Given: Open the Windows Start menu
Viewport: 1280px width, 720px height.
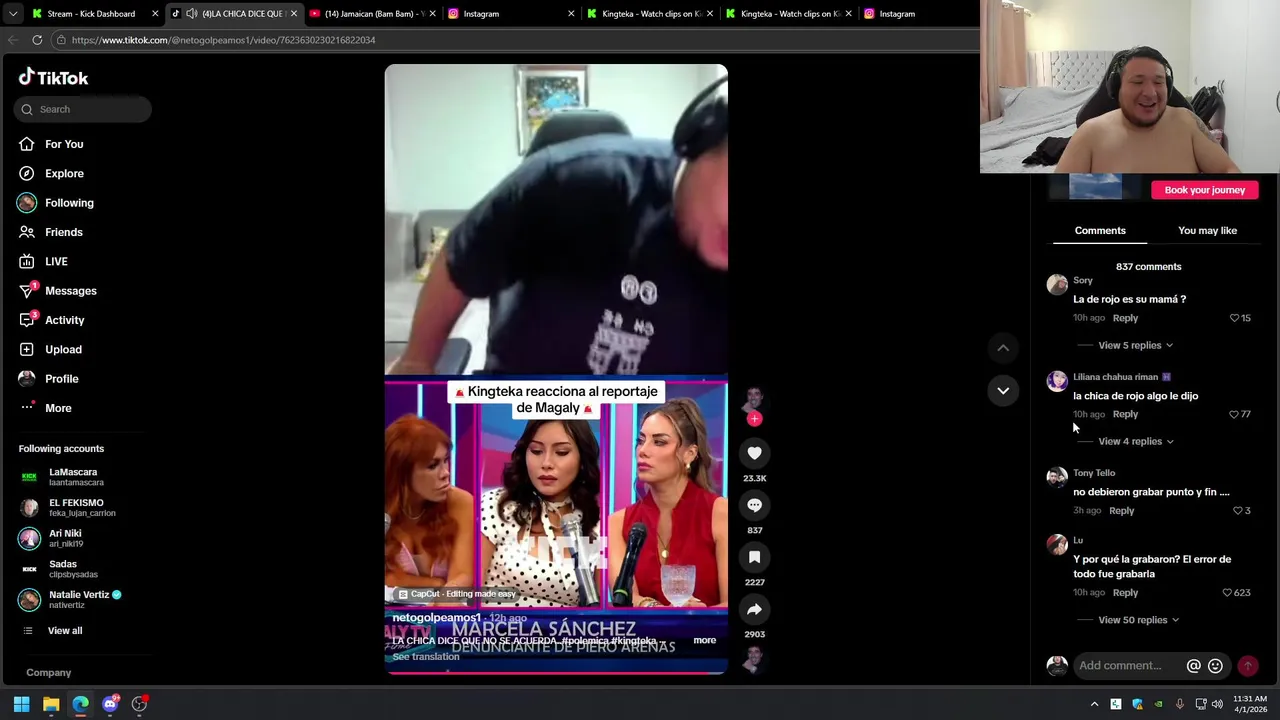Looking at the screenshot, I should click(21, 704).
